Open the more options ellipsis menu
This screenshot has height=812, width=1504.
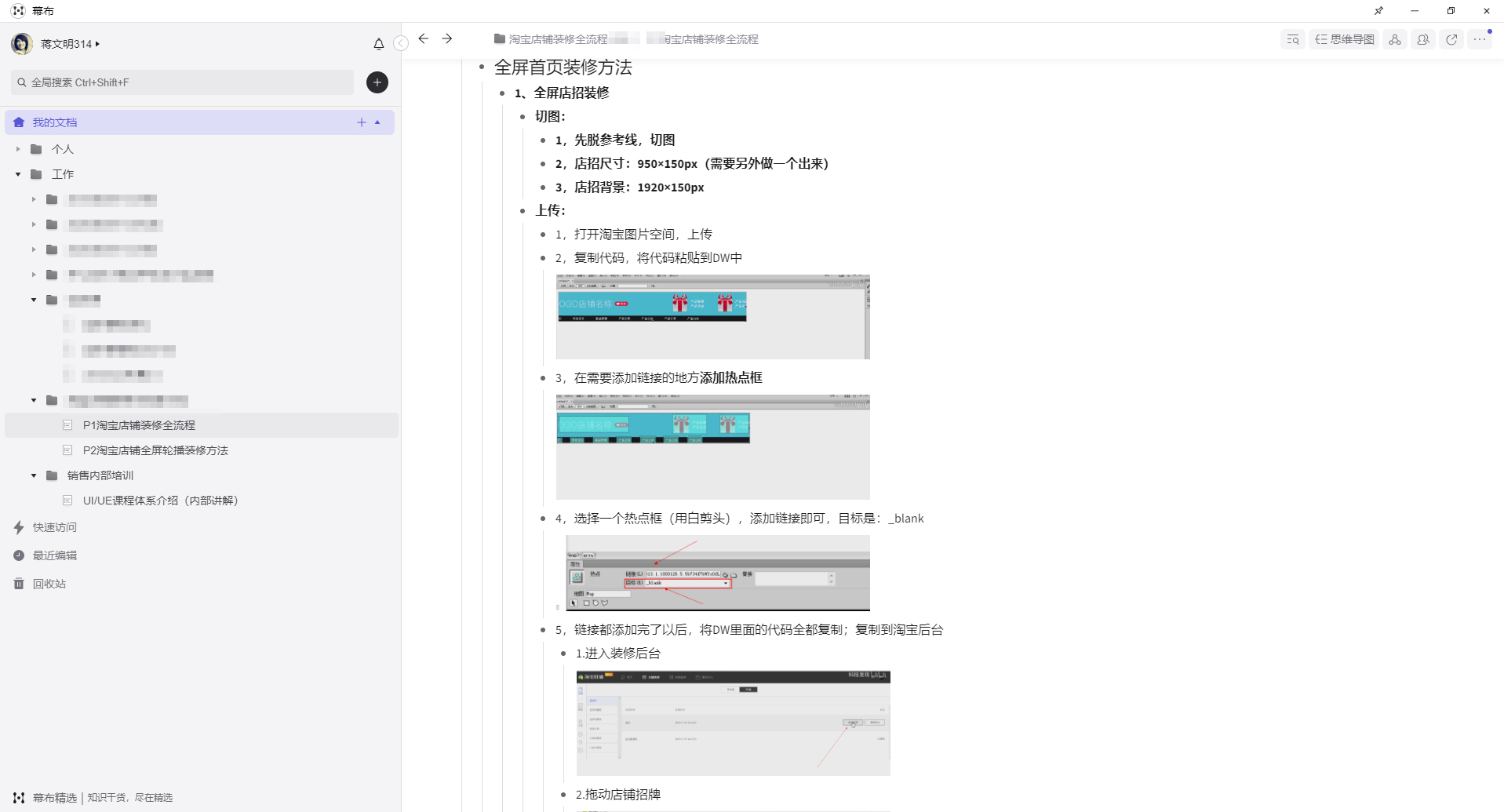1480,39
